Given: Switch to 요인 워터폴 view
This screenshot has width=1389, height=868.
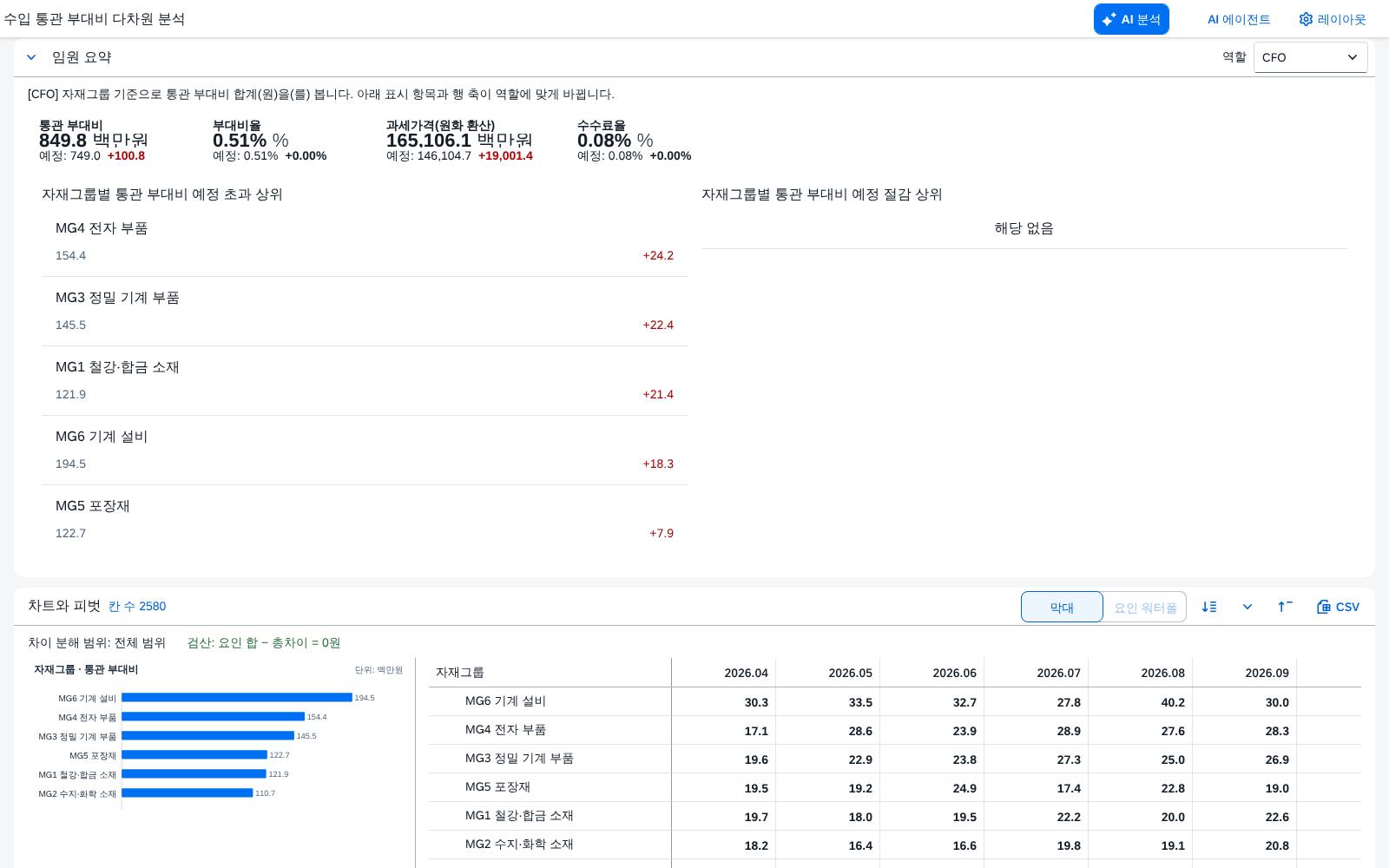Looking at the screenshot, I should [x=1145, y=607].
